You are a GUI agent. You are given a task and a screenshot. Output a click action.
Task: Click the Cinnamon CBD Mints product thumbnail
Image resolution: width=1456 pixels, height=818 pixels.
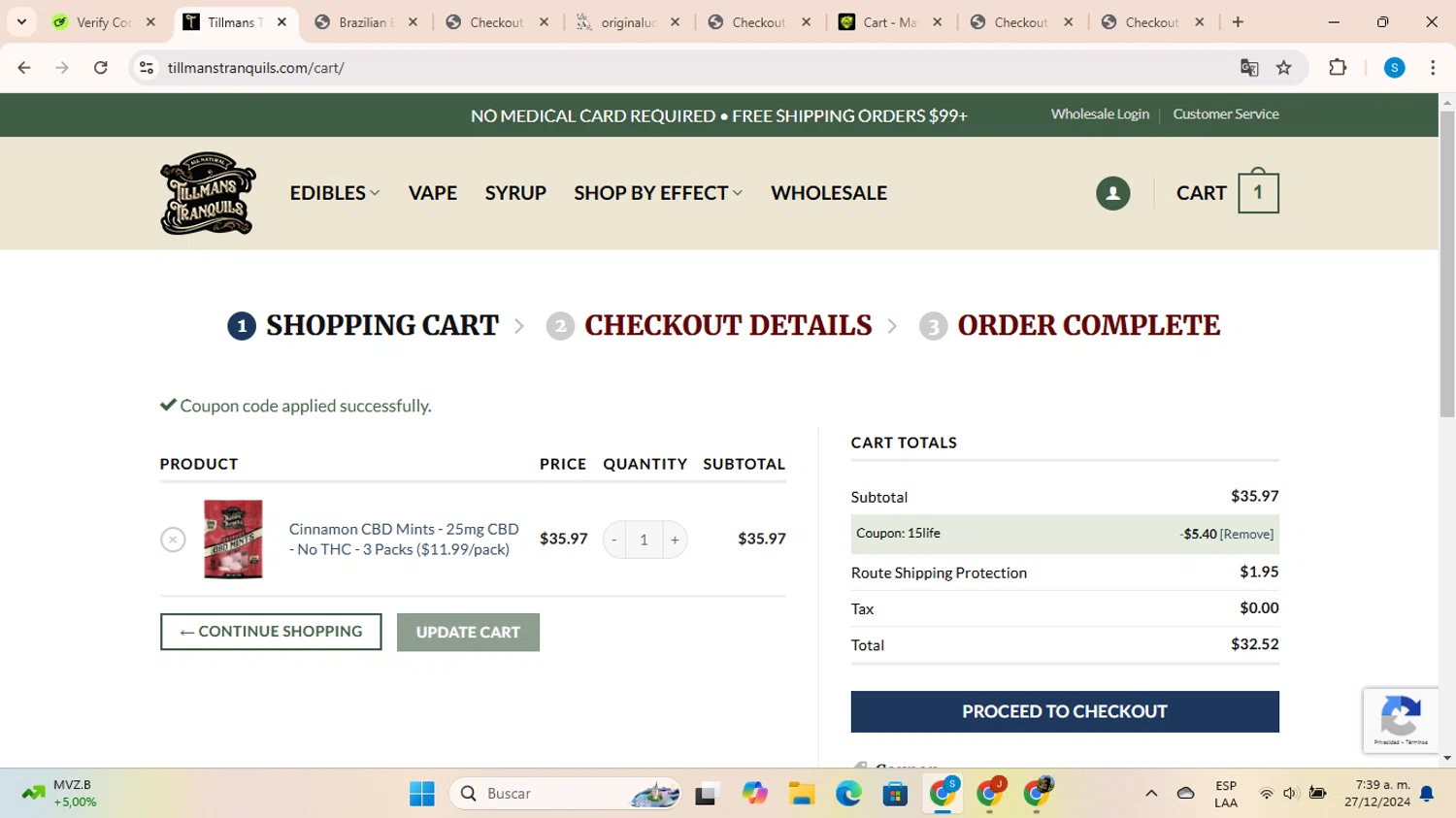tap(233, 540)
